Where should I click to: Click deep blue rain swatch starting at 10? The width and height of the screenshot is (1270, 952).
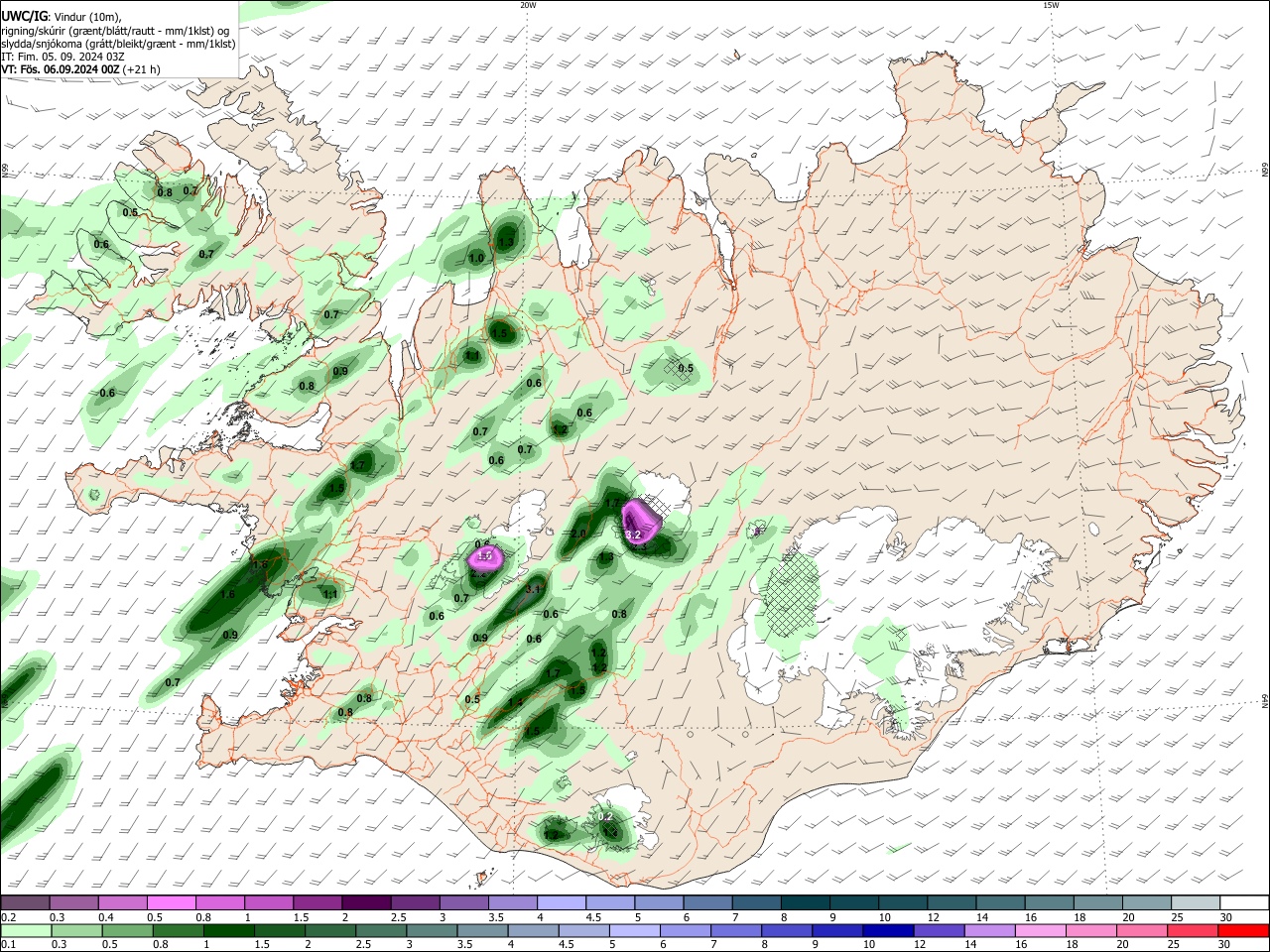(x=887, y=930)
